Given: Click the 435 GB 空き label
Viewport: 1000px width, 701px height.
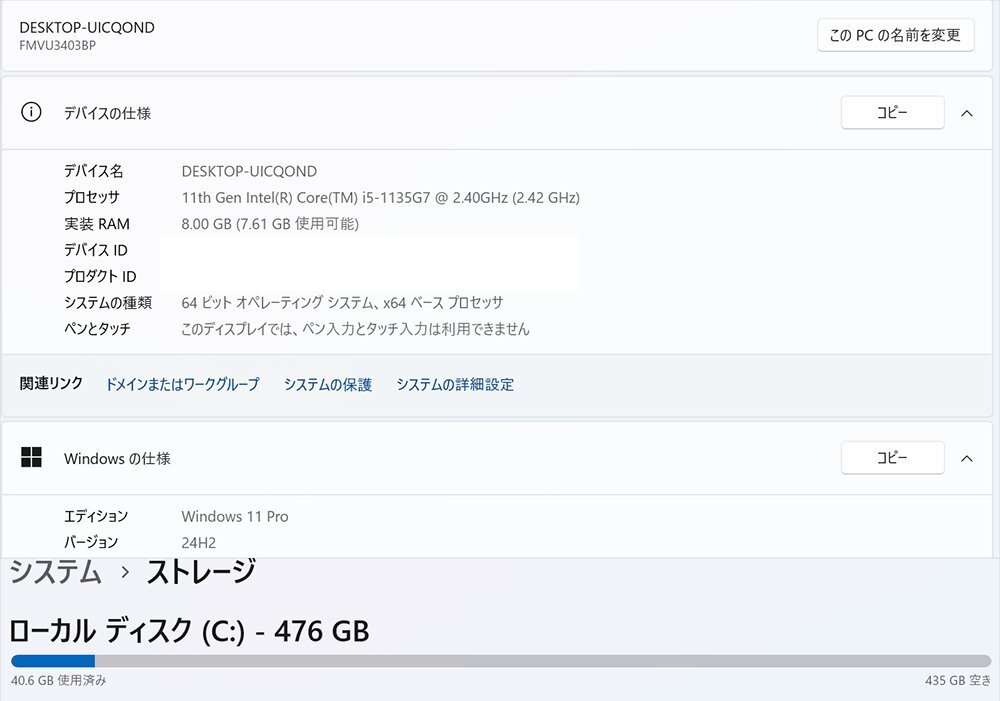Looking at the screenshot, I should (x=958, y=681).
